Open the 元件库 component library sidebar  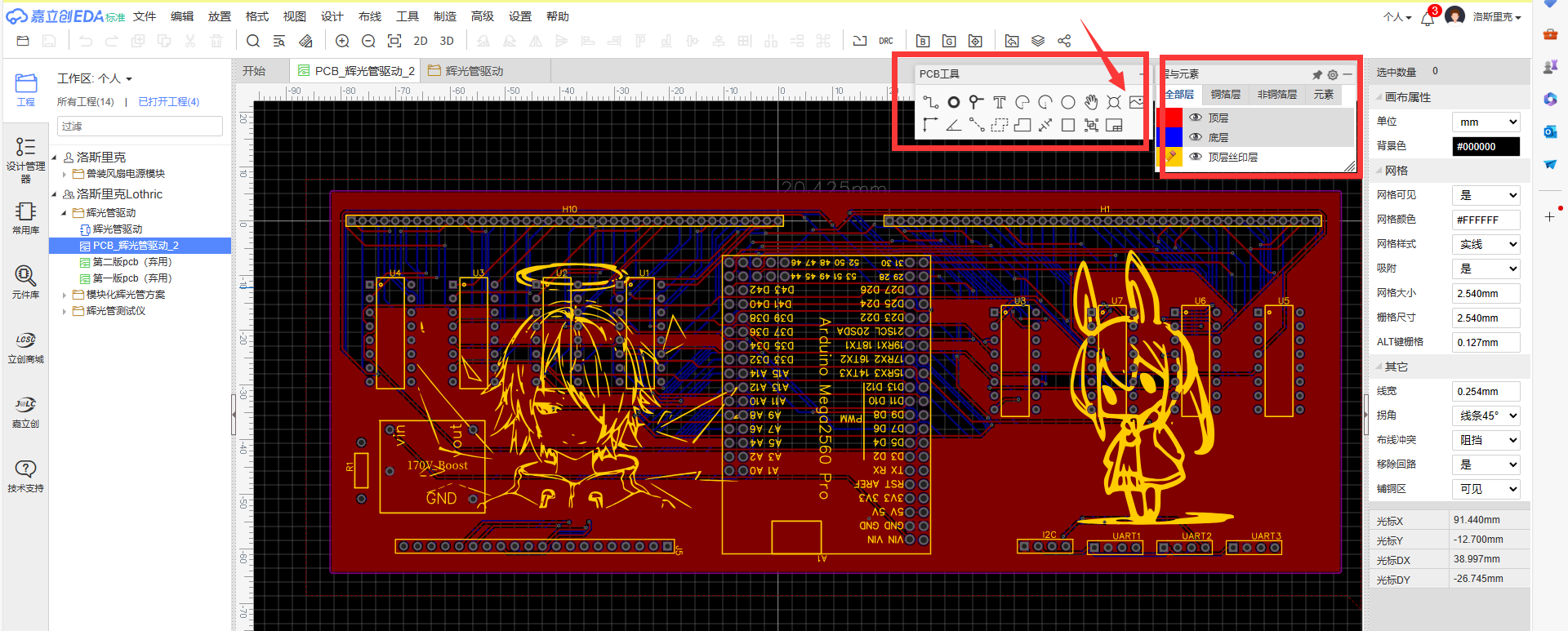[25, 282]
